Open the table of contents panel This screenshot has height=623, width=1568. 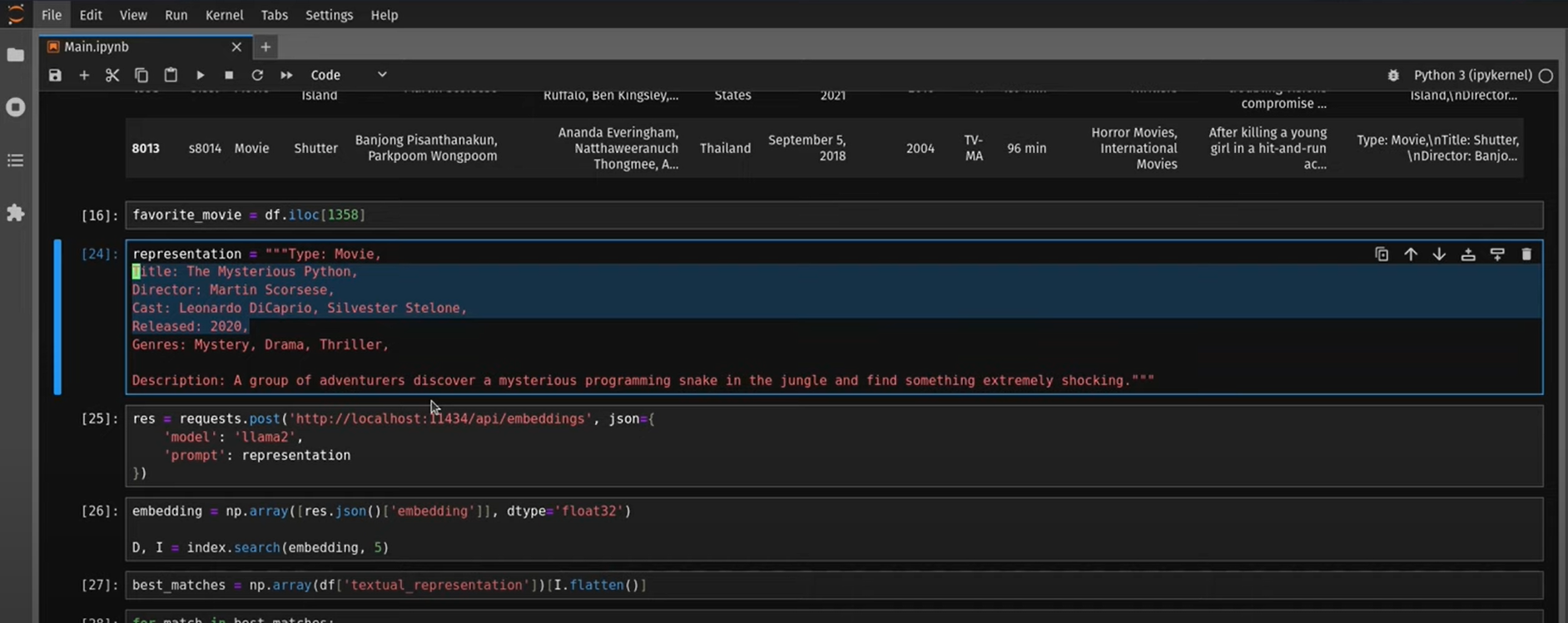[x=16, y=160]
